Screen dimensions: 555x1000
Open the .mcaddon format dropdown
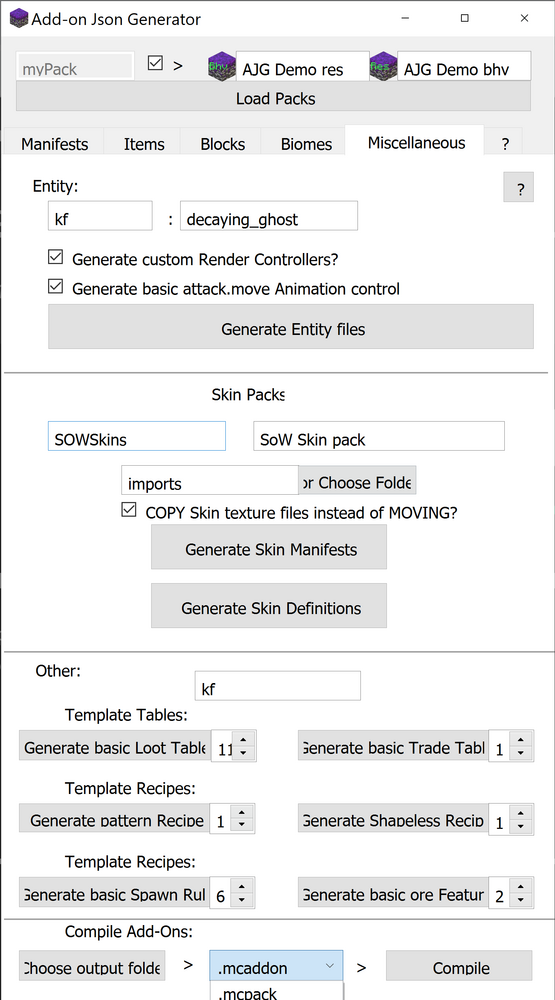pos(276,967)
